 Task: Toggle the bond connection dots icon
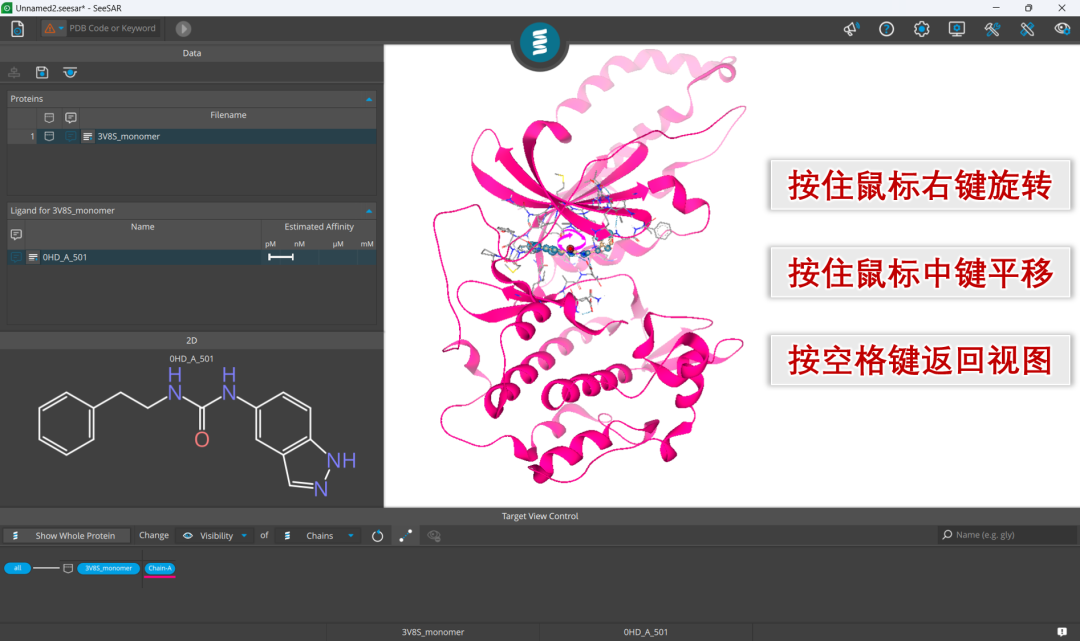coord(406,536)
